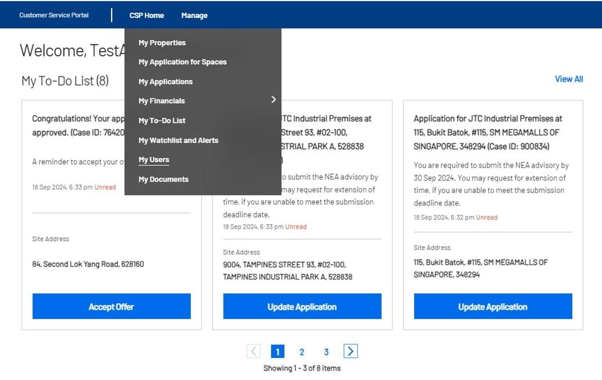Select My Financials menu entry
This screenshot has height=380, width=602.
pos(162,101)
